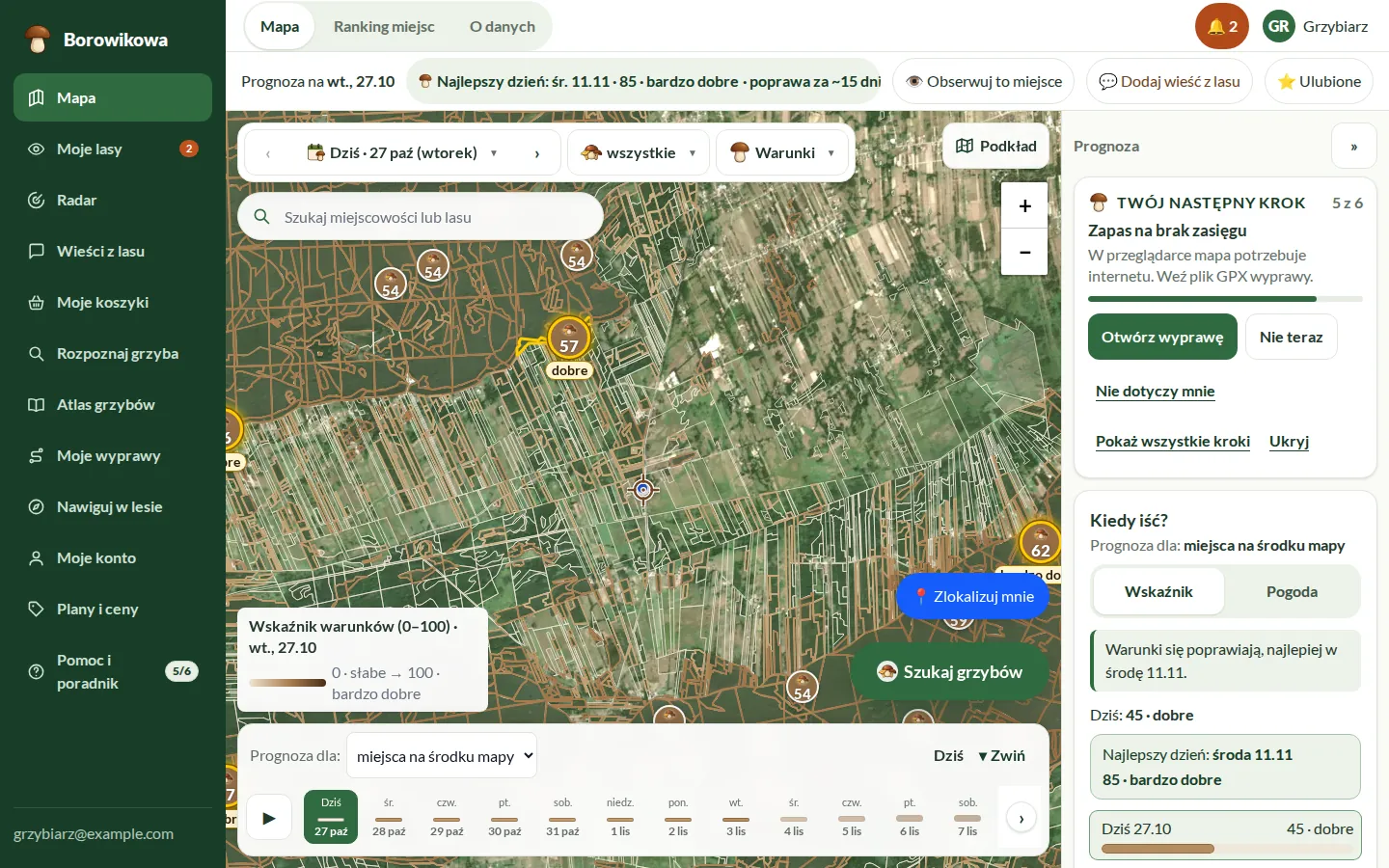Select 30 paź on the timeline

504,817
